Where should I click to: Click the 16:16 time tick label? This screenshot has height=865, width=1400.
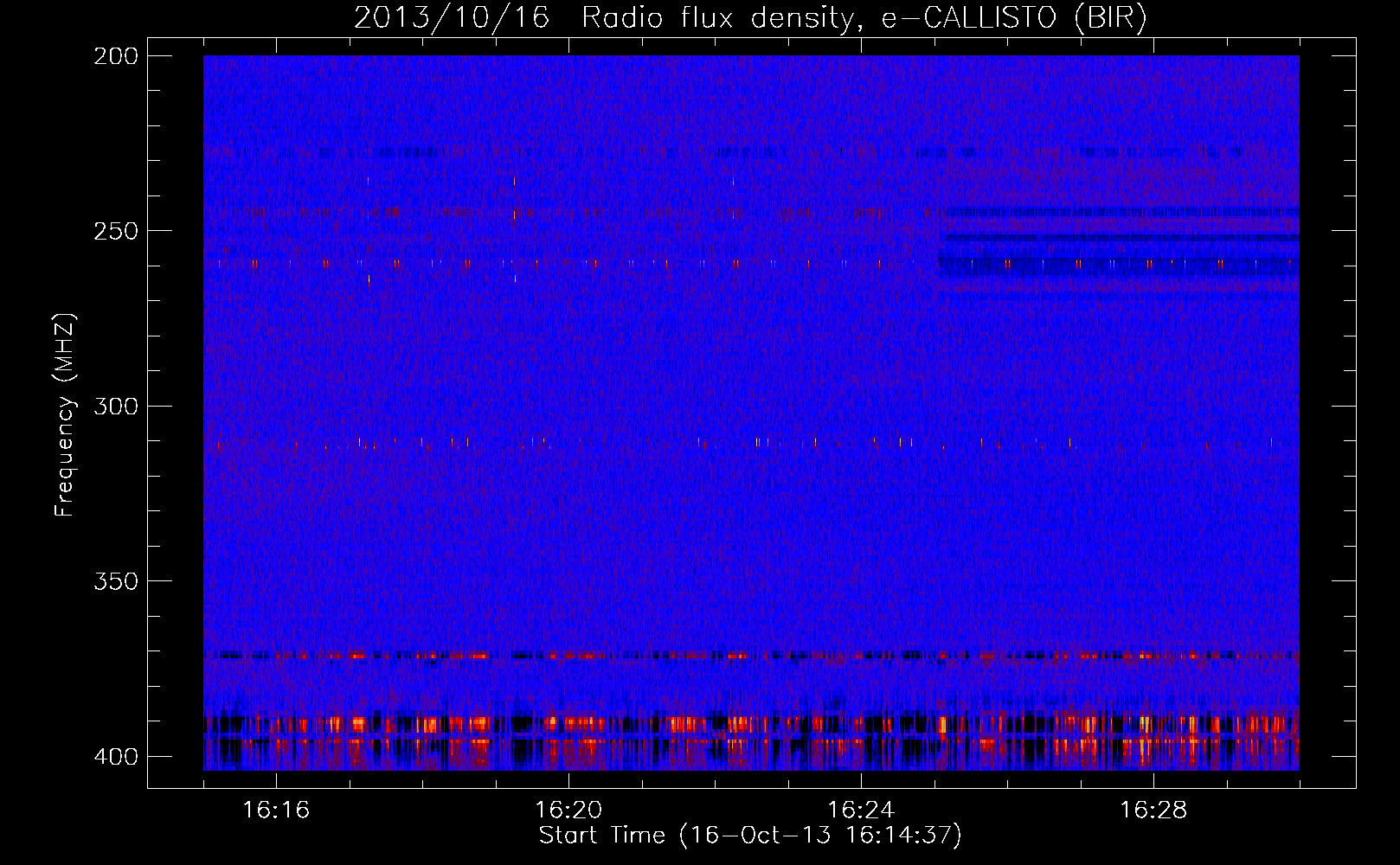[276, 810]
